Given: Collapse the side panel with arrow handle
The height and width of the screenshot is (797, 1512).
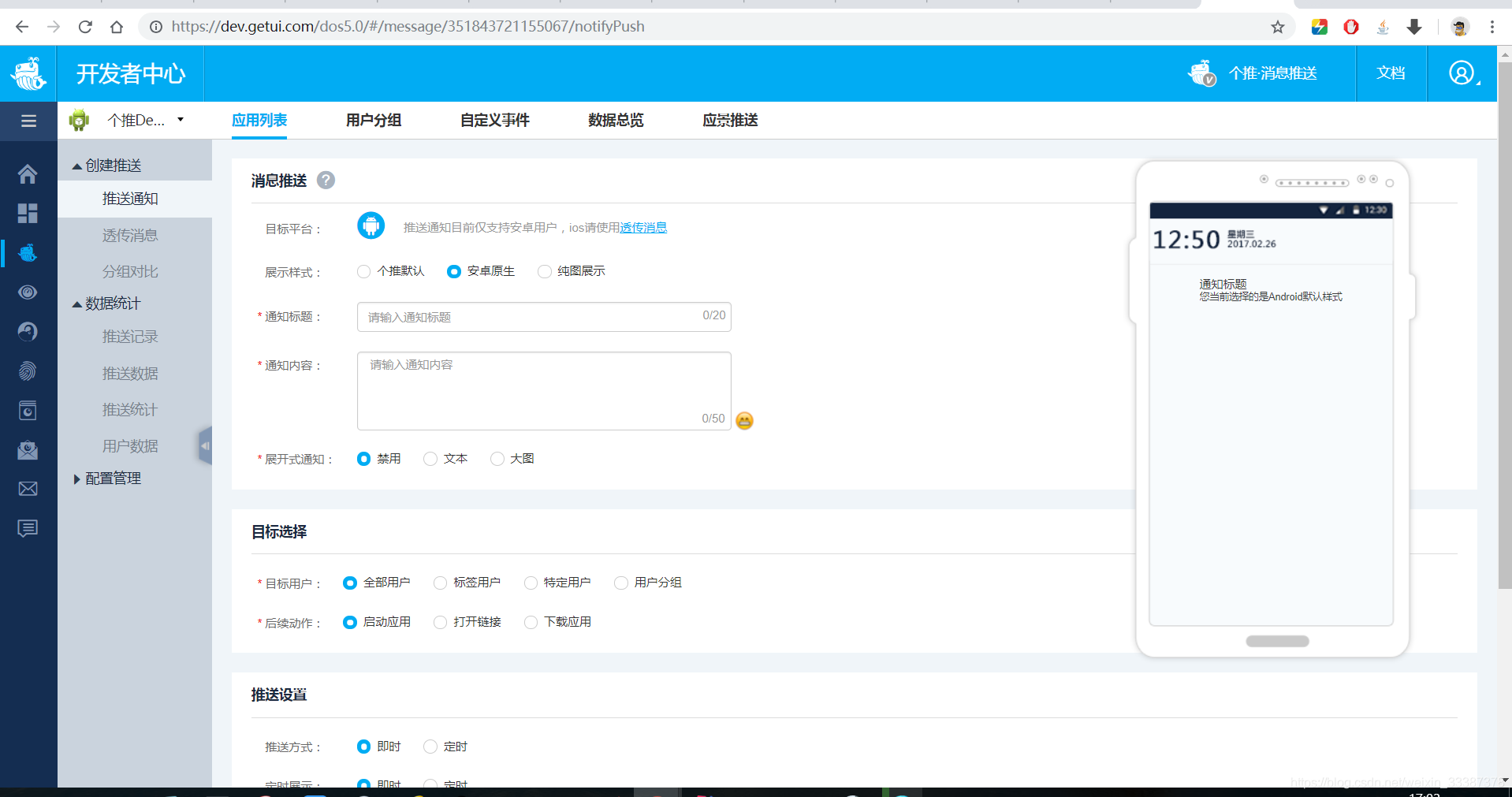Looking at the screenshot, I should [x=205, y=445].
